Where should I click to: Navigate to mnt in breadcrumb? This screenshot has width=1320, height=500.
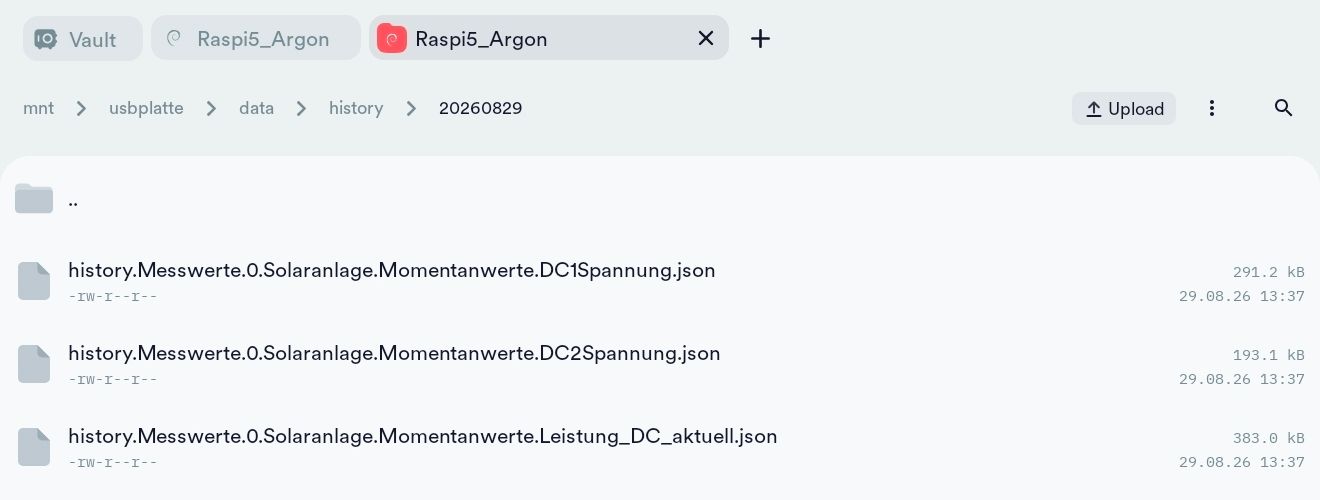click(x=39, y=108)
